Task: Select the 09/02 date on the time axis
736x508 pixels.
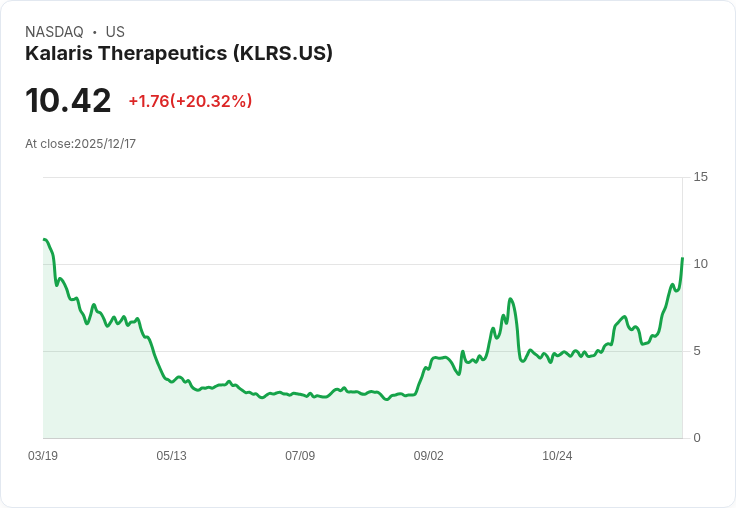Action: [x=428, y=456]
